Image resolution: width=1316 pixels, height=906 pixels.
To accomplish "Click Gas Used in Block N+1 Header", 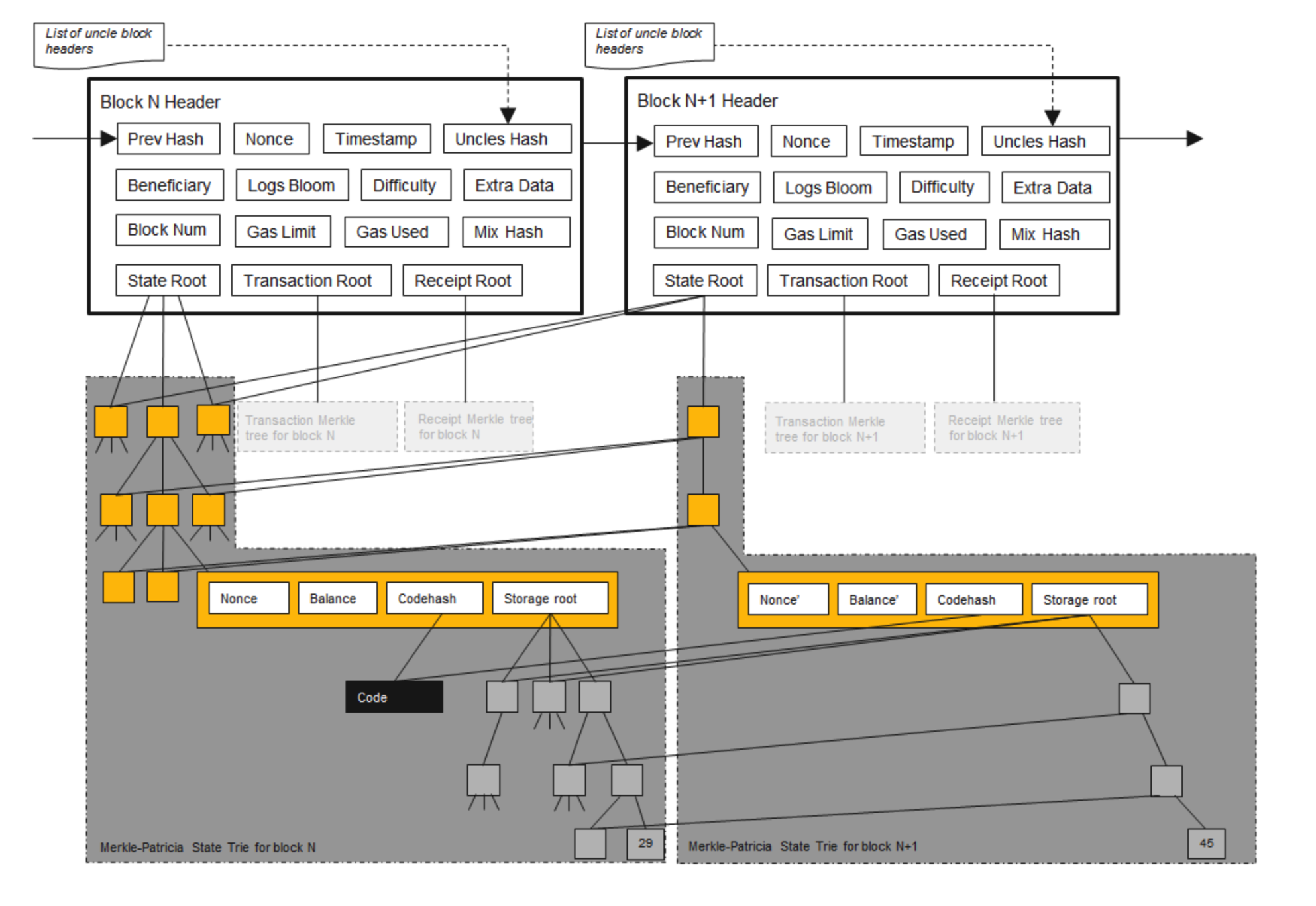I will [x=934, y=234].
